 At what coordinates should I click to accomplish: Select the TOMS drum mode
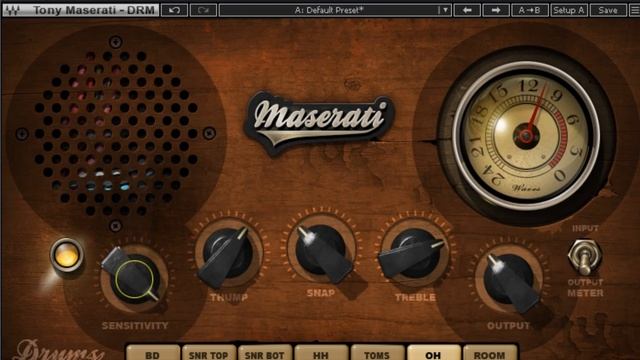(x=377, y=353)
